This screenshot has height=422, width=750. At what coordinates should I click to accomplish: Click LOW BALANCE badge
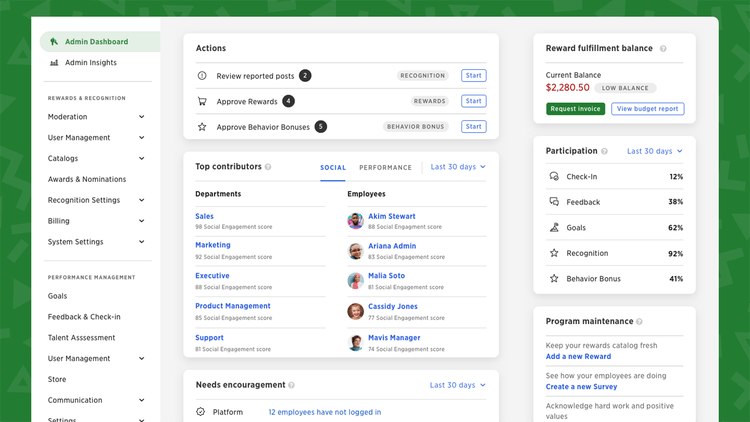625,88
